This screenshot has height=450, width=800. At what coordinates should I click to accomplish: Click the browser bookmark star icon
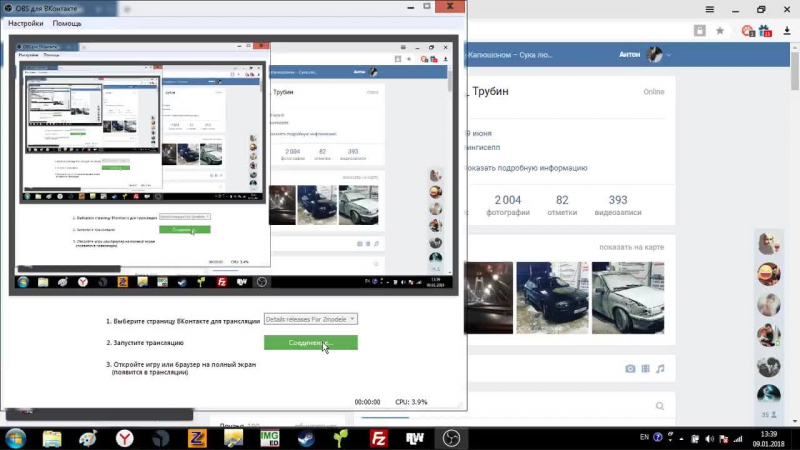(x=720, y=31)
